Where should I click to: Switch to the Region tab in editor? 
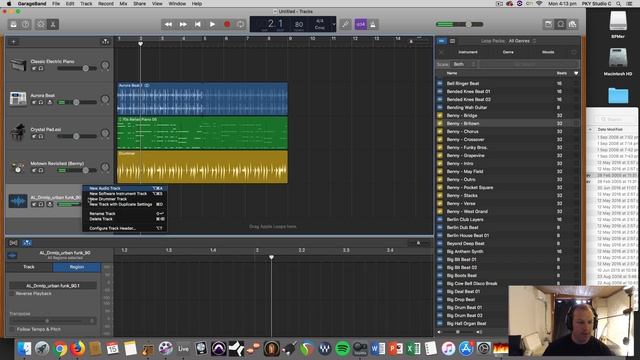tap(76, 267)
